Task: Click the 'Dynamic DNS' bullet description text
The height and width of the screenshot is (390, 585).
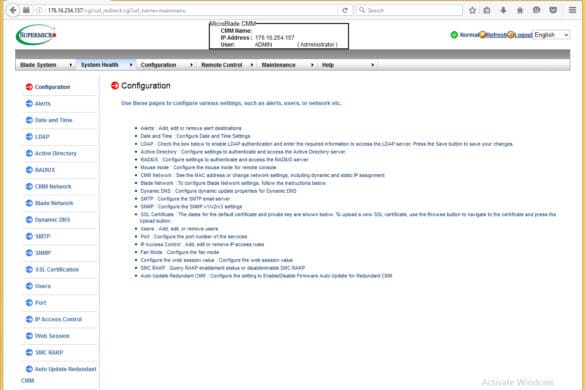Action: [x=218, y=191]
